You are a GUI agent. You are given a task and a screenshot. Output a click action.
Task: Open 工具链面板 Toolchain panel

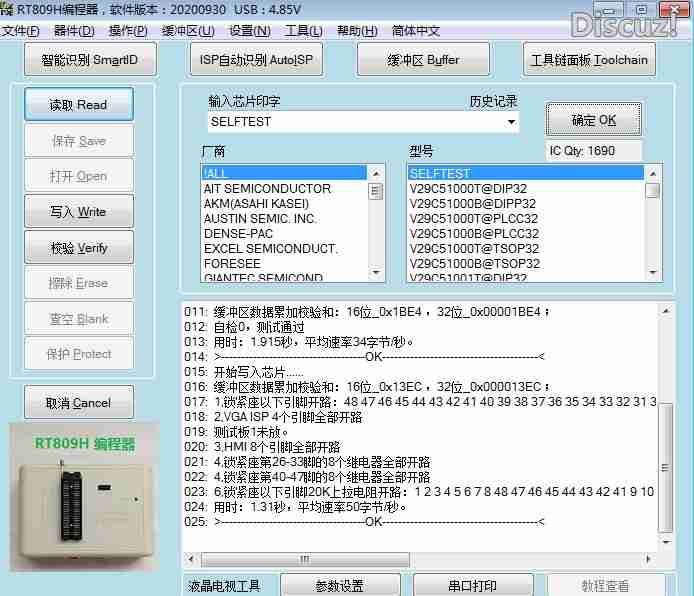coord(589,60)
